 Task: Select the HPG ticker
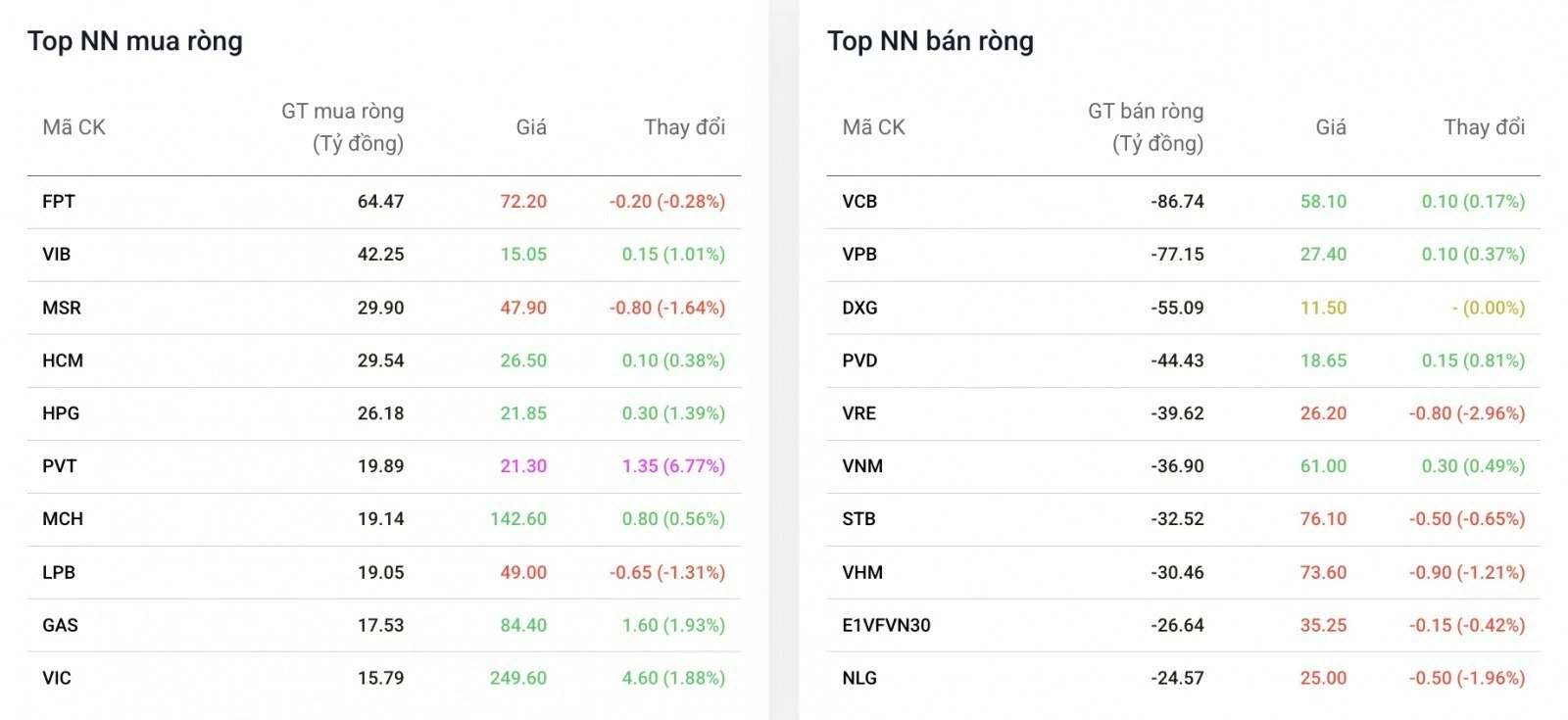pos(61,413)
